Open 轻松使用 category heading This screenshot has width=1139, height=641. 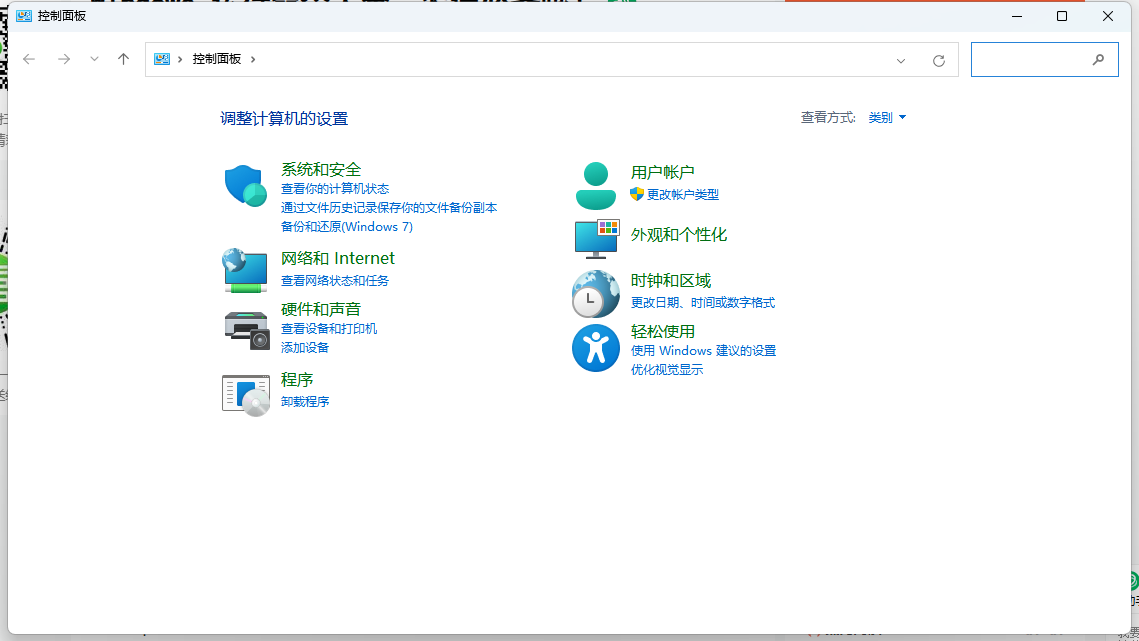pos(662,331)
